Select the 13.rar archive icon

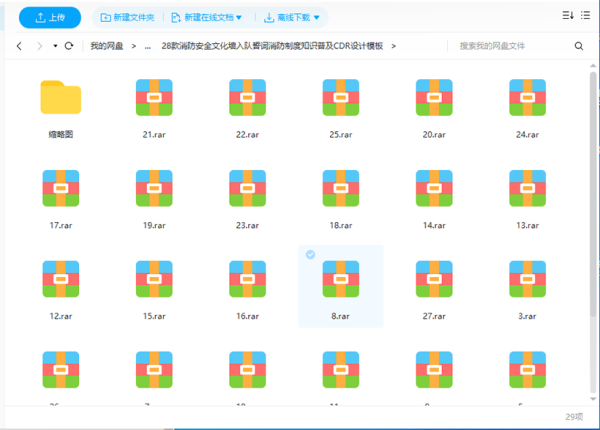(528, 188)
